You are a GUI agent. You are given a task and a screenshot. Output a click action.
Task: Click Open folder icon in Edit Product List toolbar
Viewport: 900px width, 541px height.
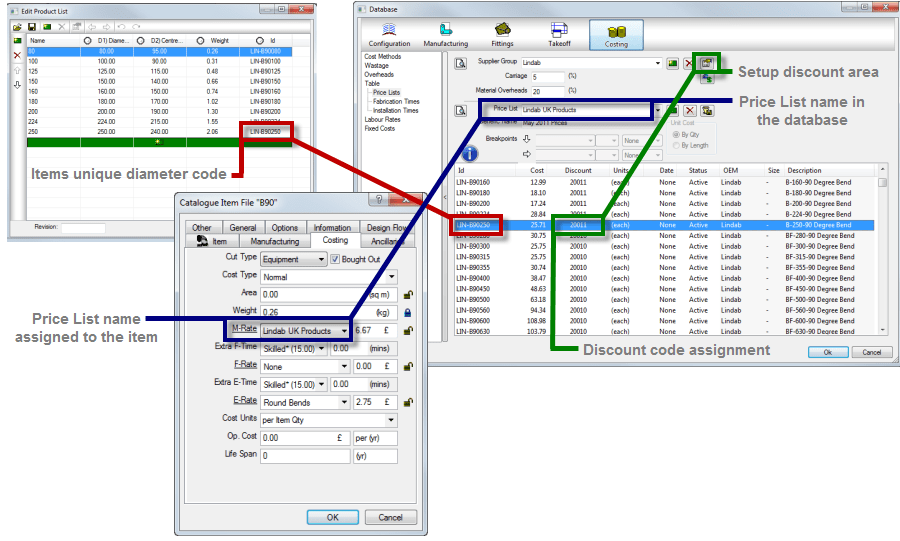(x=17, y=27)
